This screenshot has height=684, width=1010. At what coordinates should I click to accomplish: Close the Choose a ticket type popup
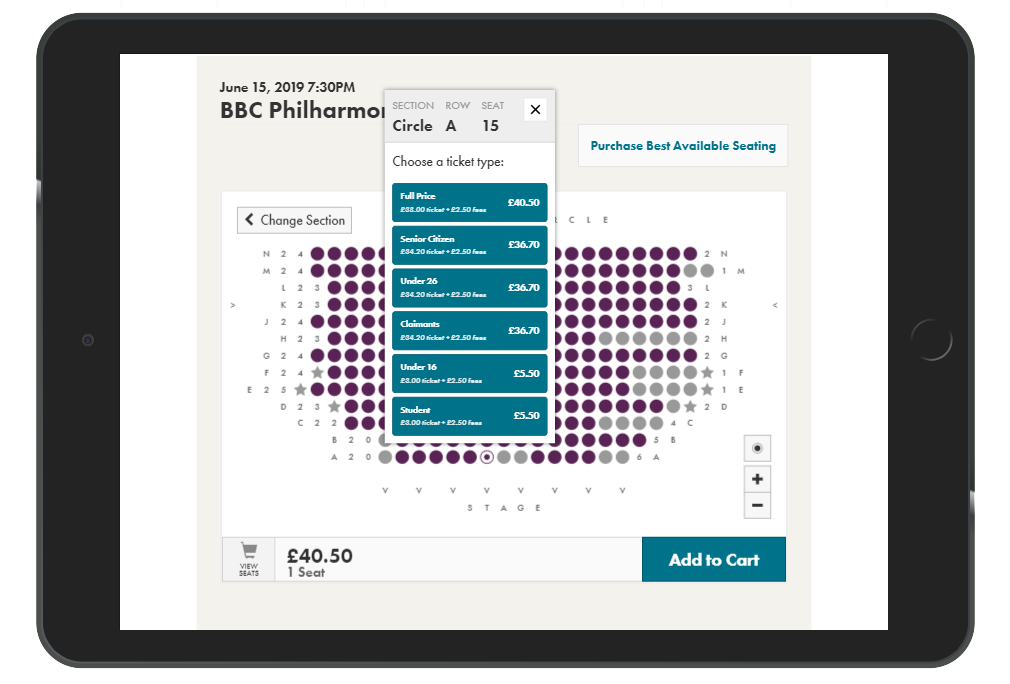[x=535, y=110]
